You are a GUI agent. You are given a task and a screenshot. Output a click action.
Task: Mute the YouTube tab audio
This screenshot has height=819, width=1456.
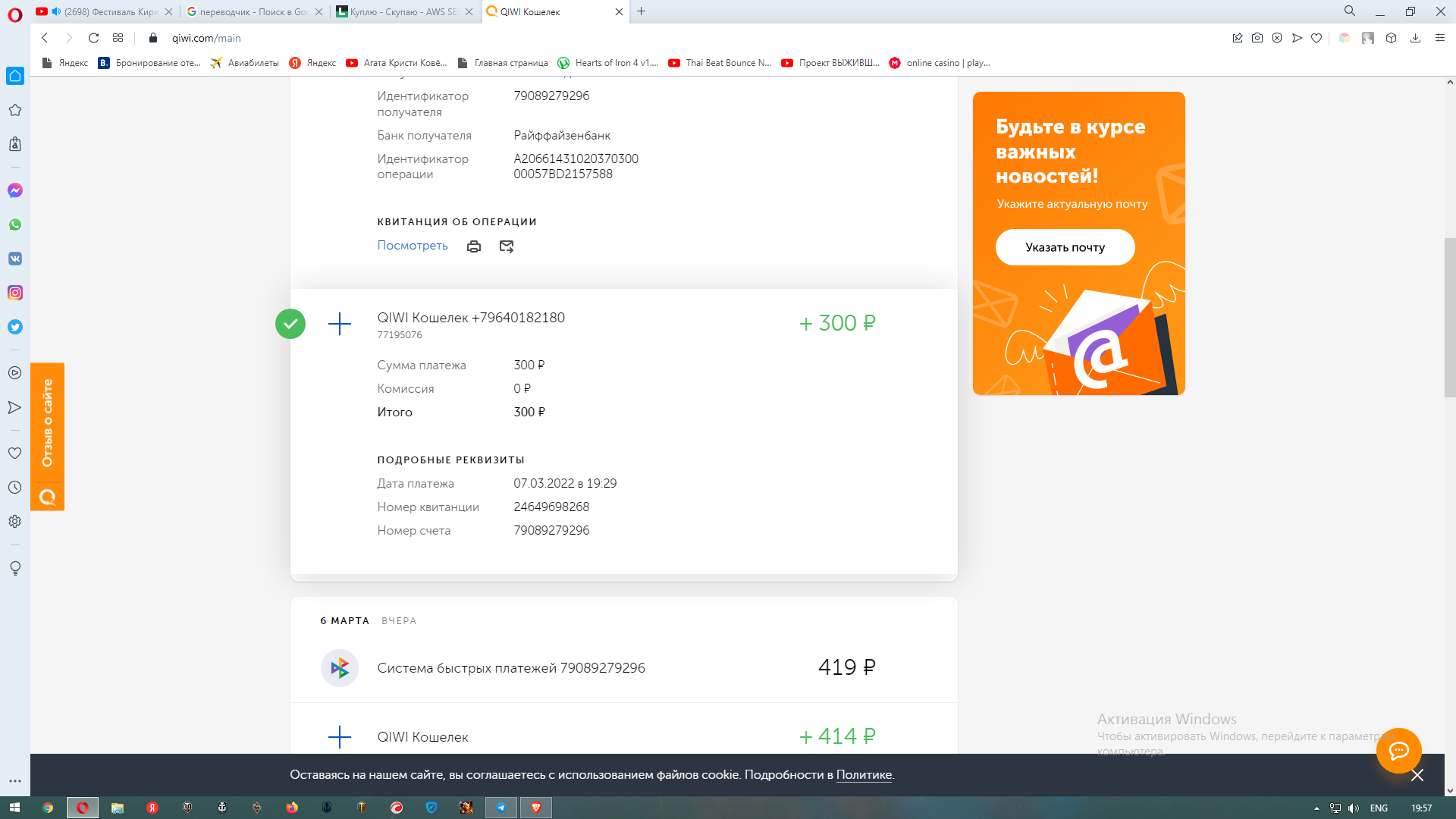click(56, 11)
